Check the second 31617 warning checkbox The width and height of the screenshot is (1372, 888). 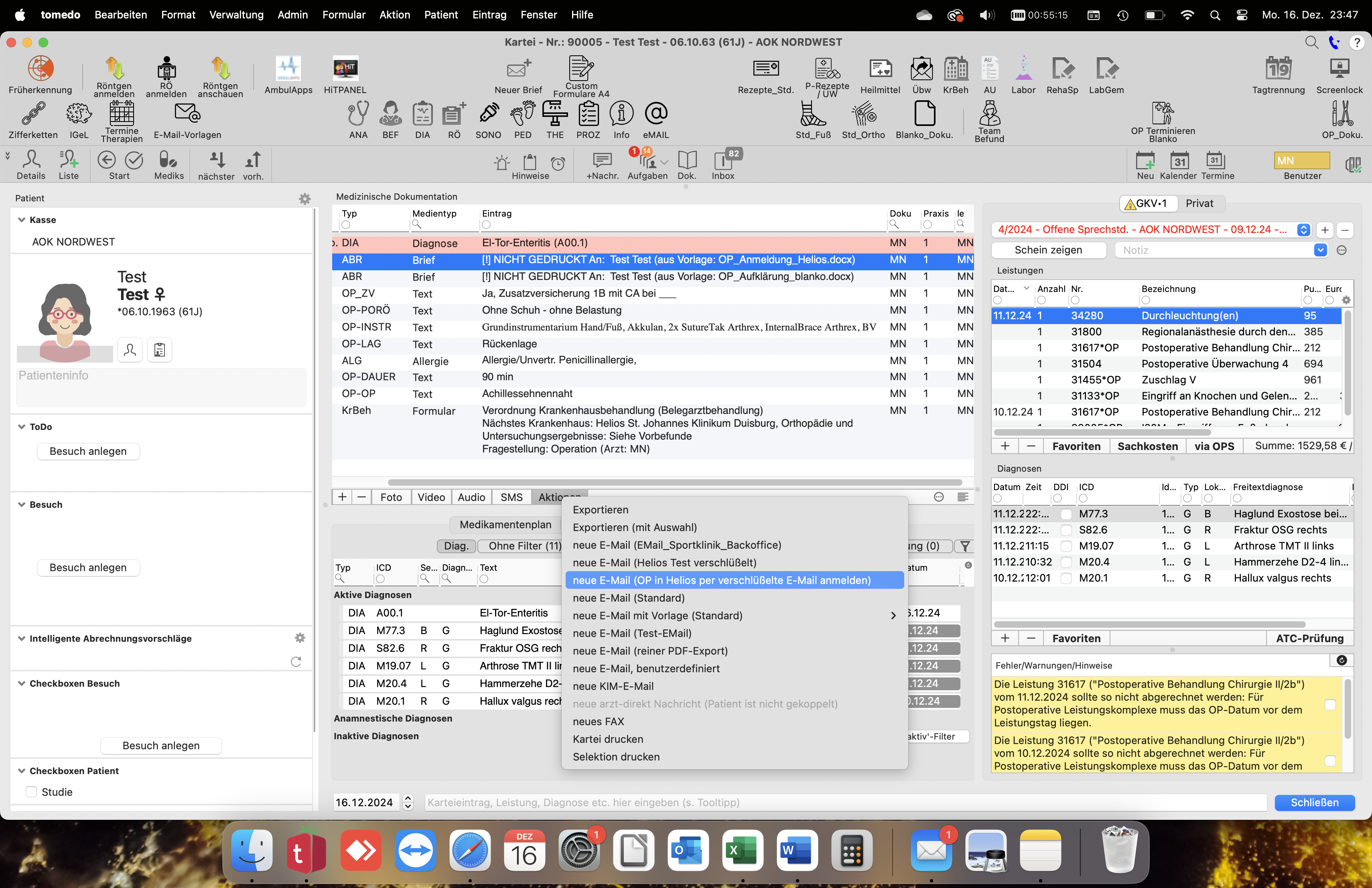1330,760
